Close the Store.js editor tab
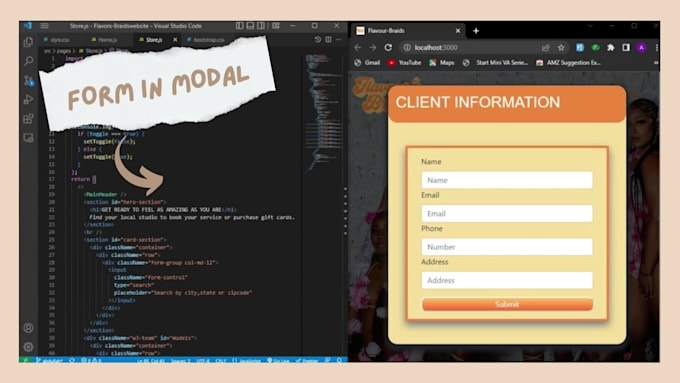This screenshot has width=680, height=383. (x=175, y=39)
